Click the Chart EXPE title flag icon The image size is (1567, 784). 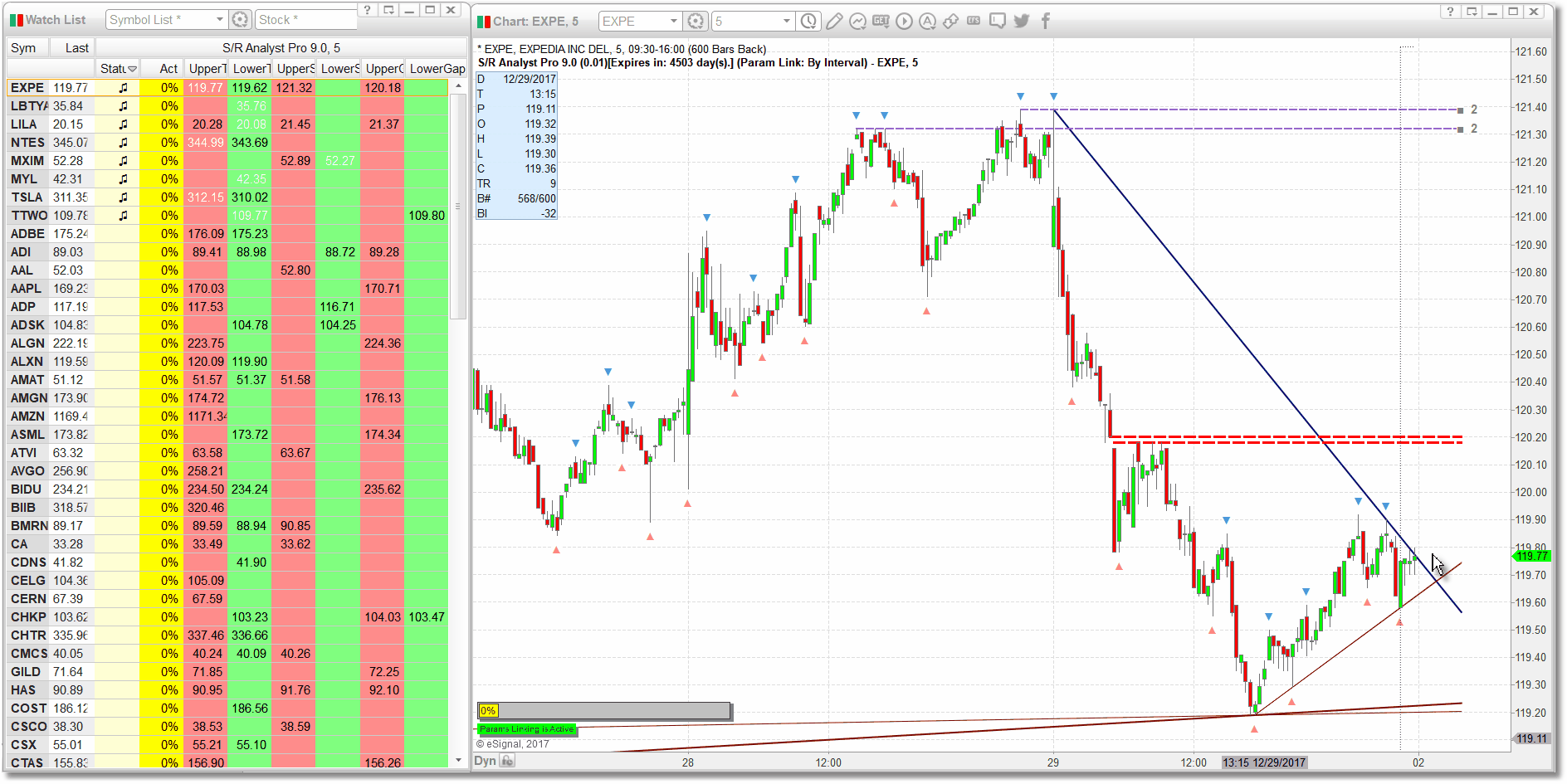(484, 22)
